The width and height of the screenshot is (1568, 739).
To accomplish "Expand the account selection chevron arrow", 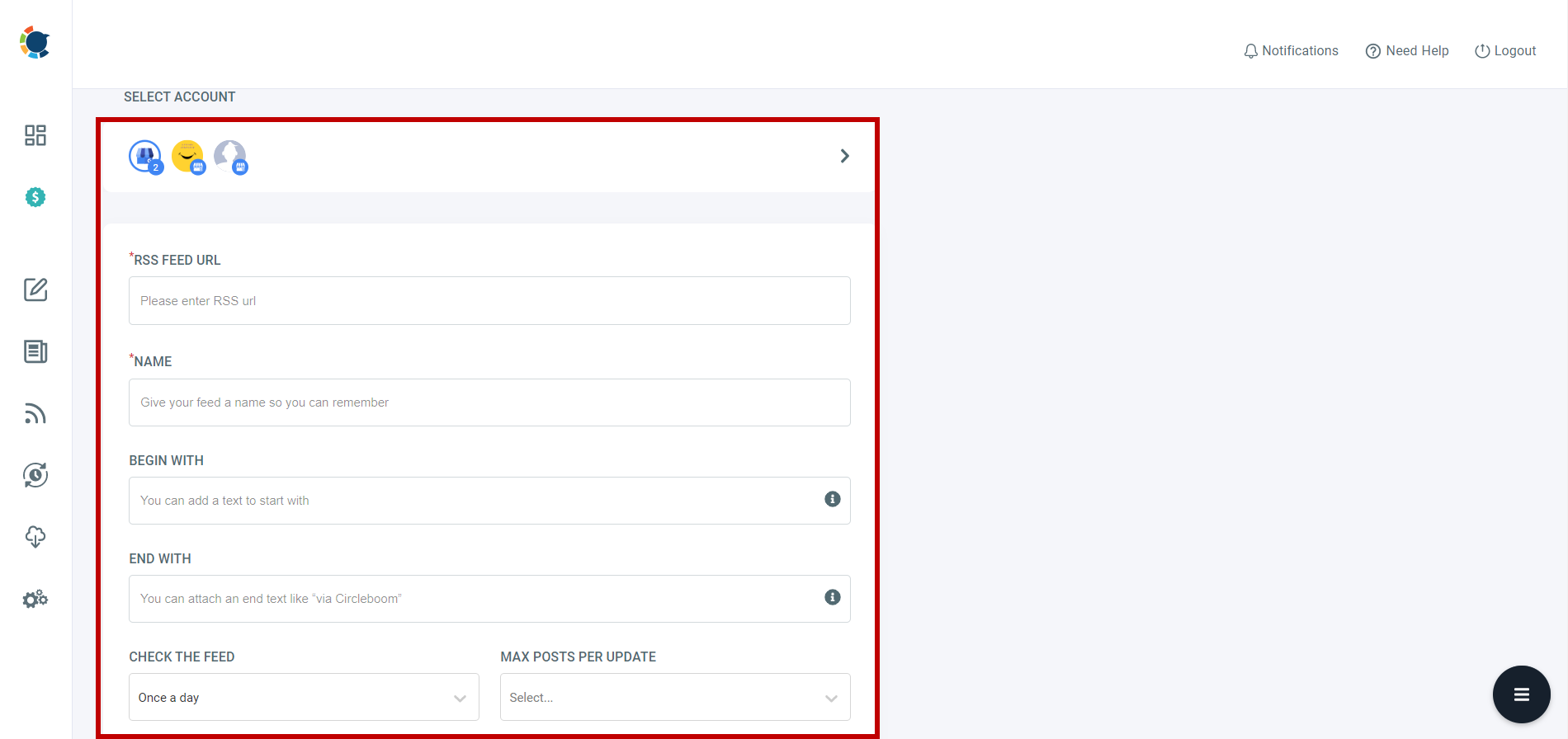I will coord(844,156).
